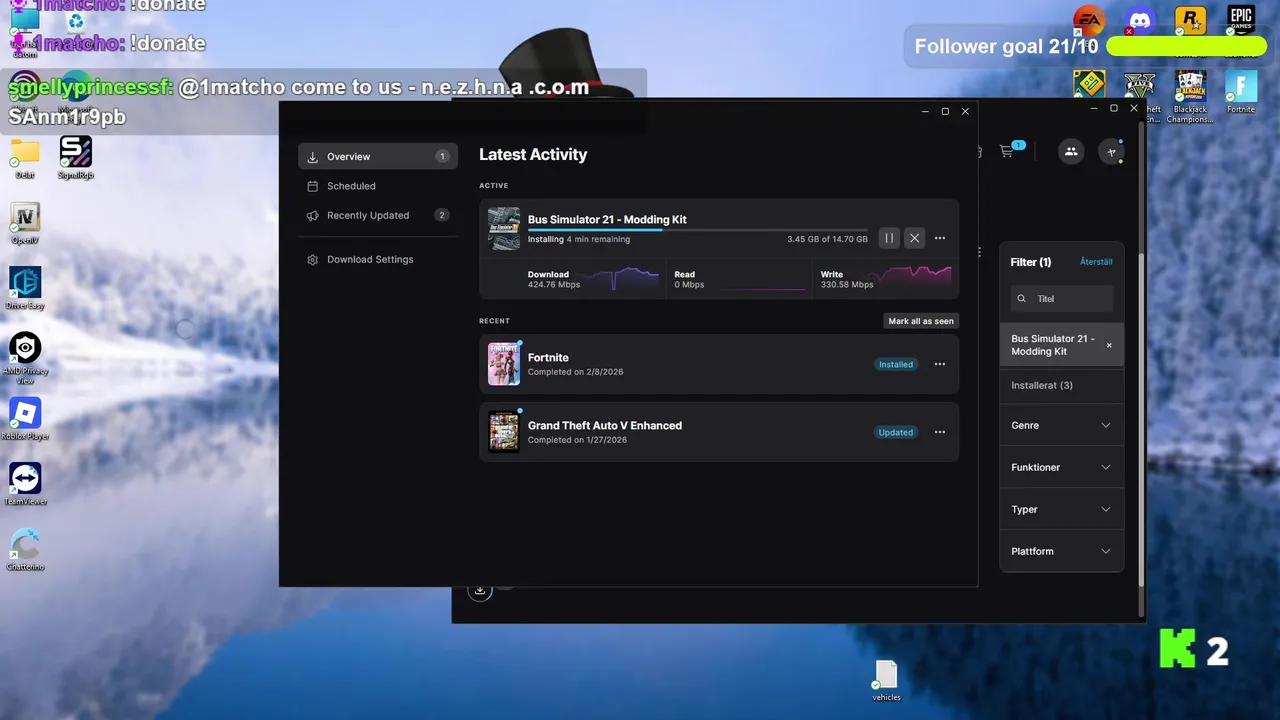Cancel the Bus Simulator 21 installation

click(x=914, y=238)
